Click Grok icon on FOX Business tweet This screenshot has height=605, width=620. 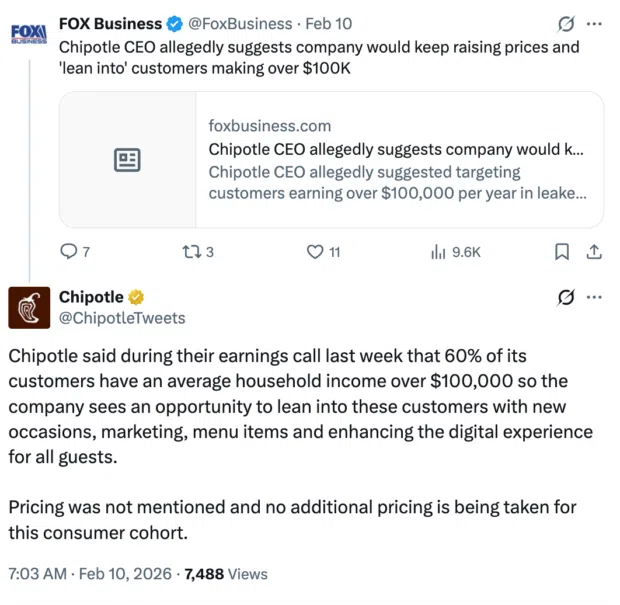565,23
